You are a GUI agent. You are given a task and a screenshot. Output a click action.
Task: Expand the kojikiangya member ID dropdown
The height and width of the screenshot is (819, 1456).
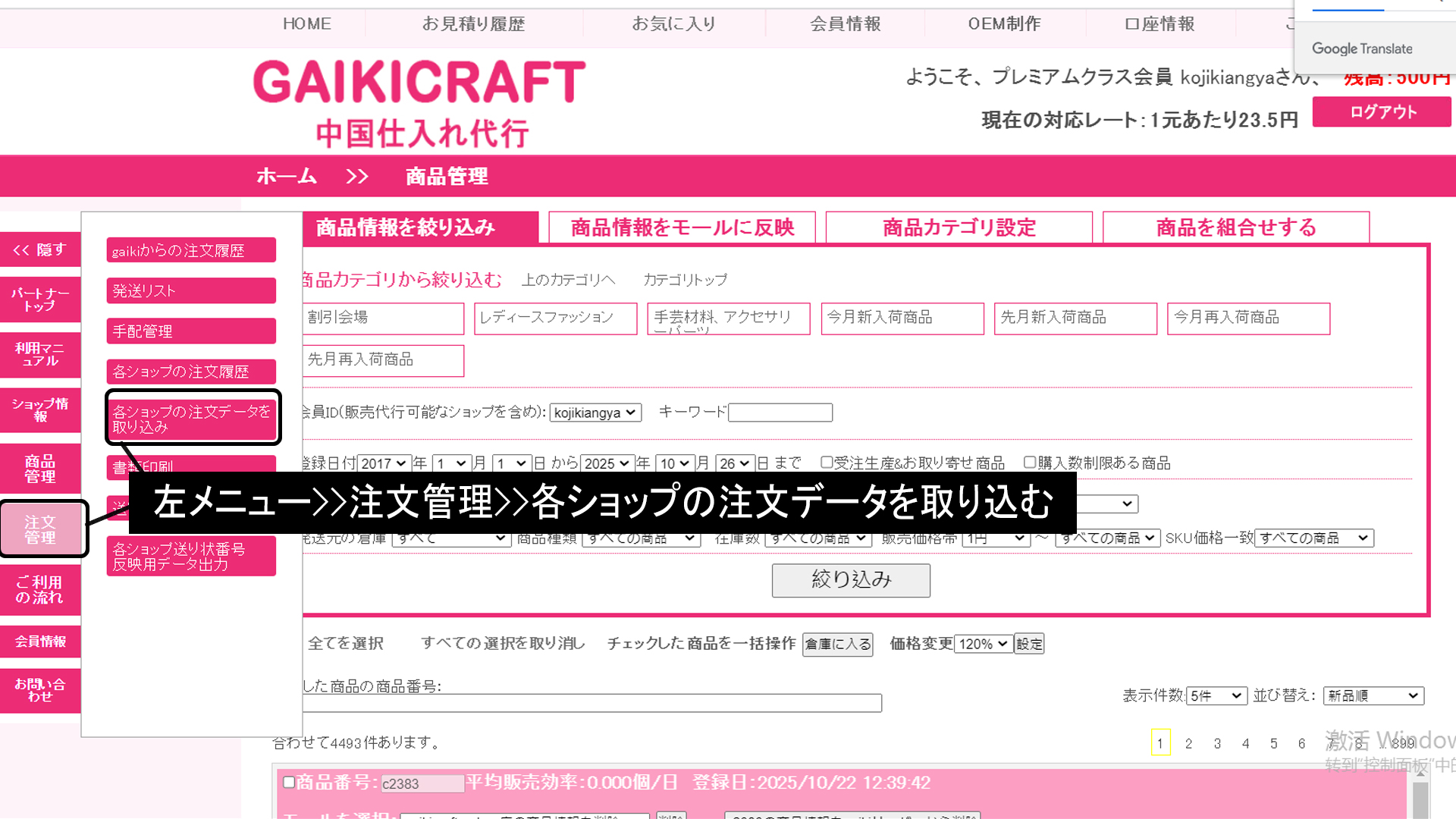pos(595,413)
